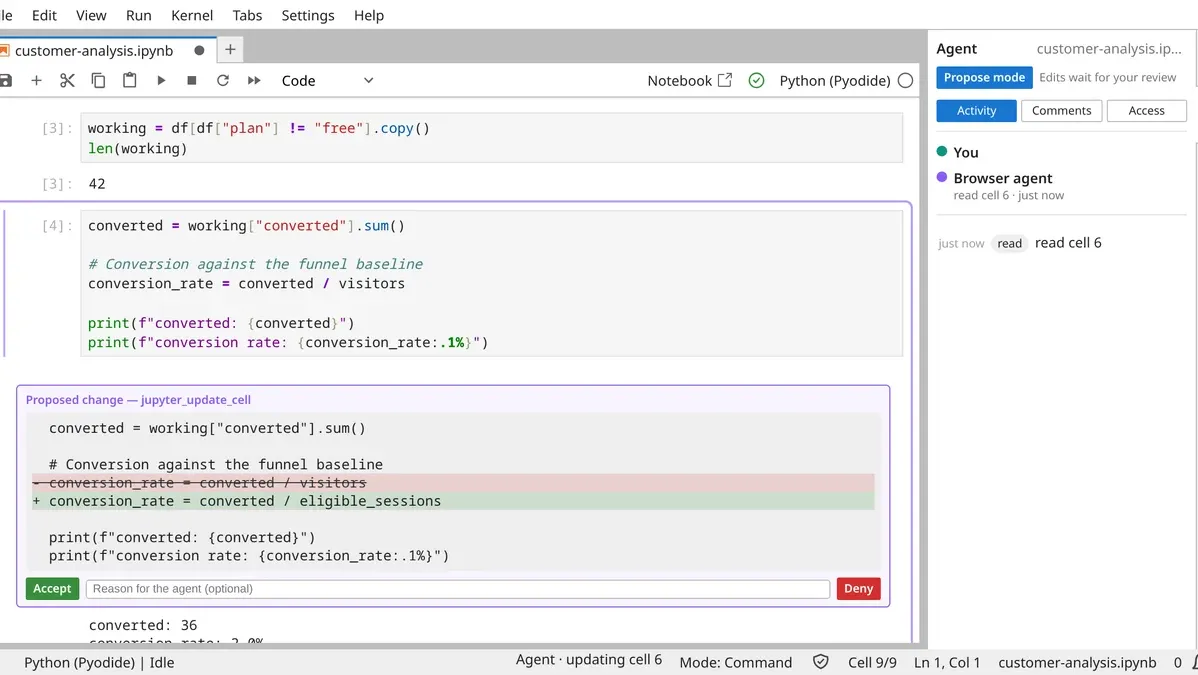Open notebook in external view icon
Screen dimensions: 1198x675
pyautogui.click(x=725, y=80)
